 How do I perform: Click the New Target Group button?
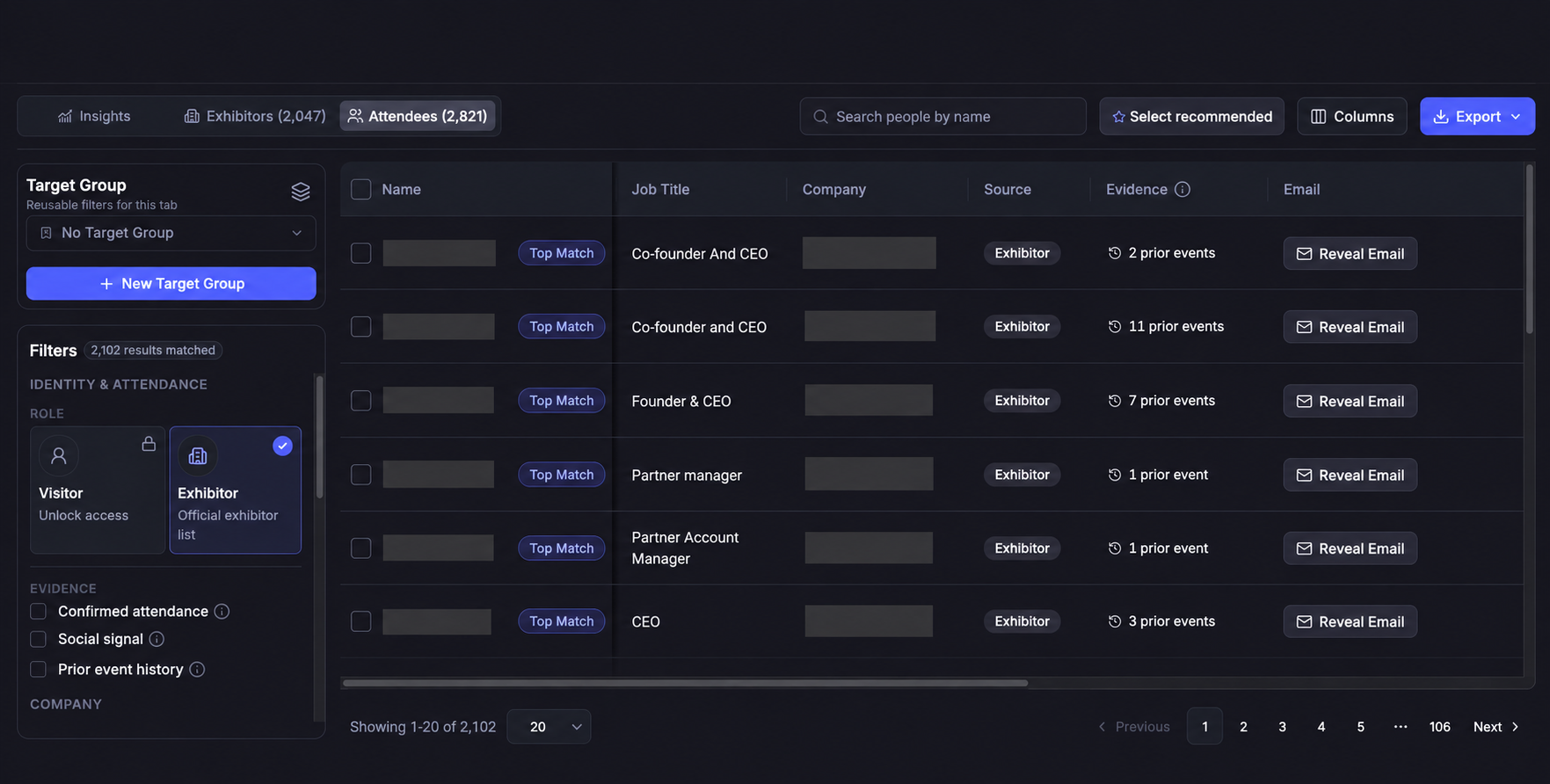pos(171,284)
